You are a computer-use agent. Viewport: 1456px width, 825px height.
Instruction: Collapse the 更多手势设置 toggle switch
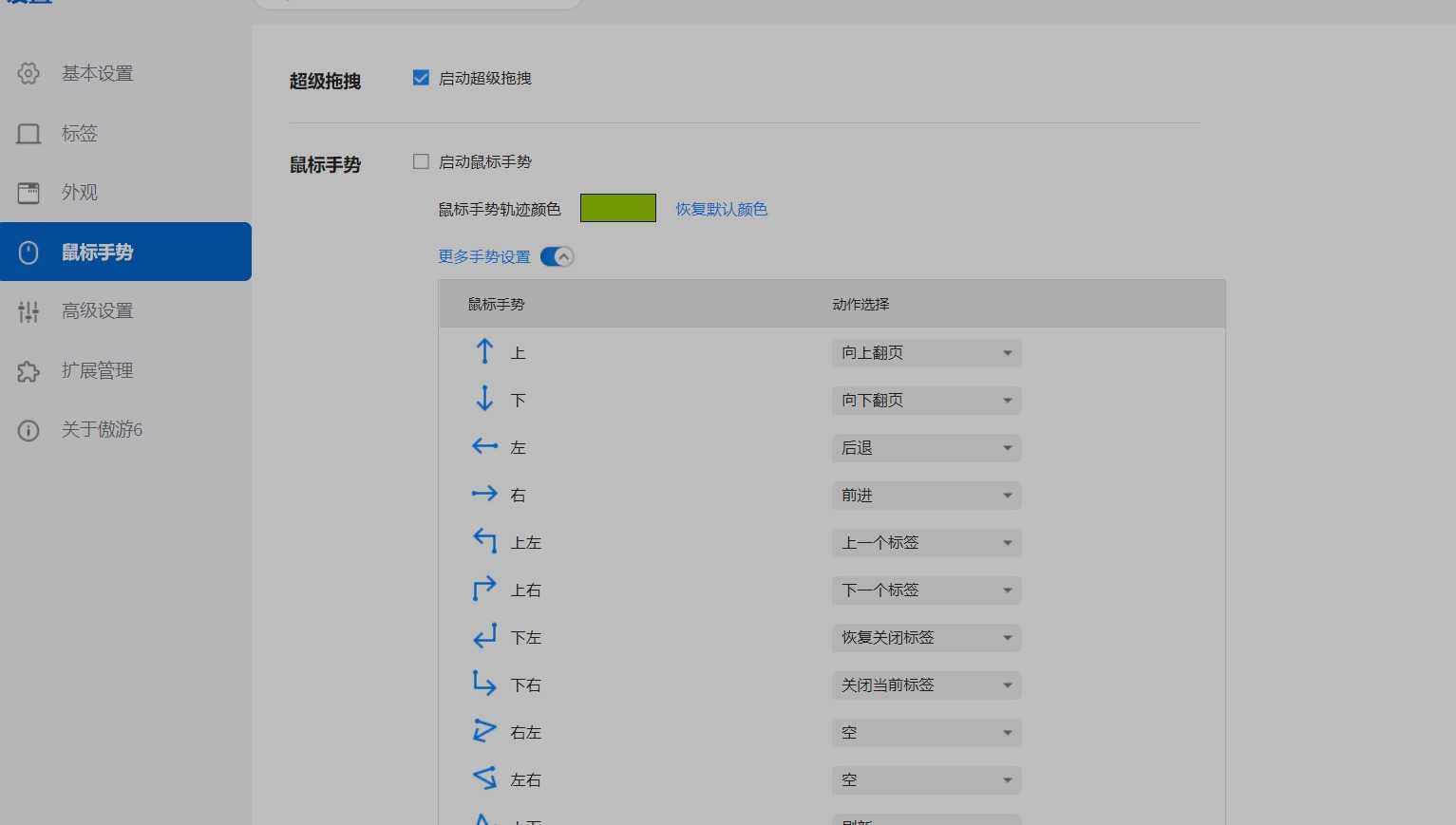(557, 256)
